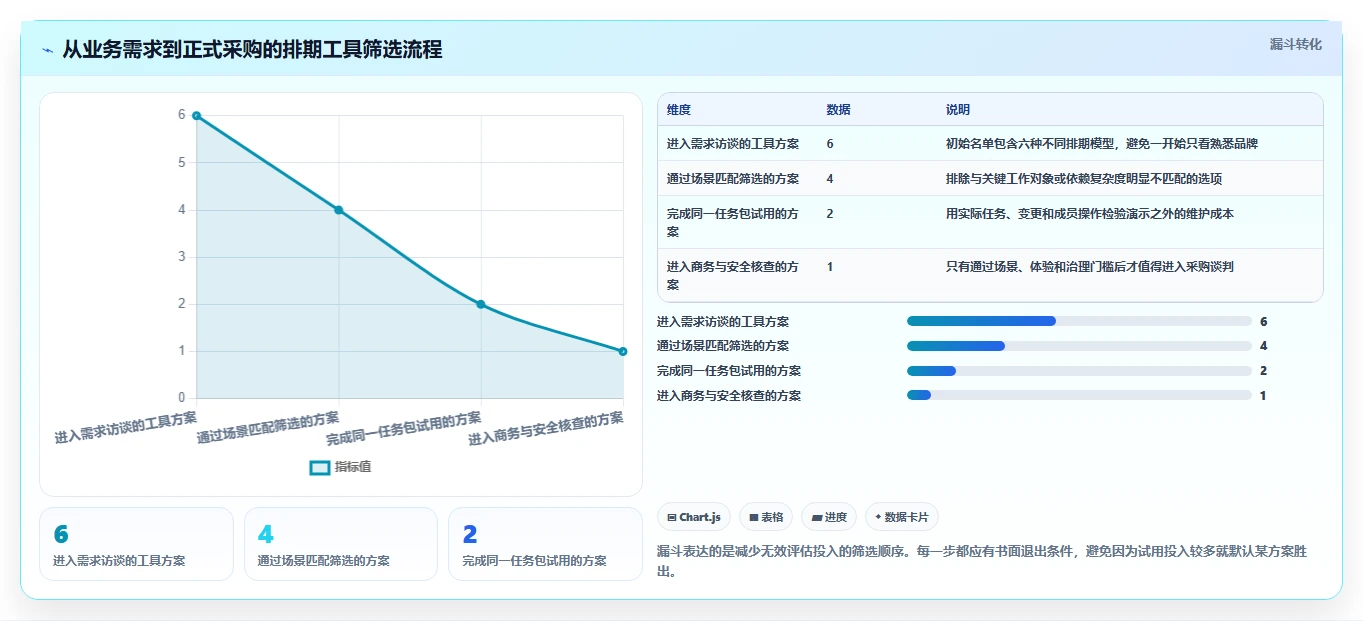This screenshot has width=1363, height=621.
Task: Click the 数据卡片 tag chip
Action: 902,517
